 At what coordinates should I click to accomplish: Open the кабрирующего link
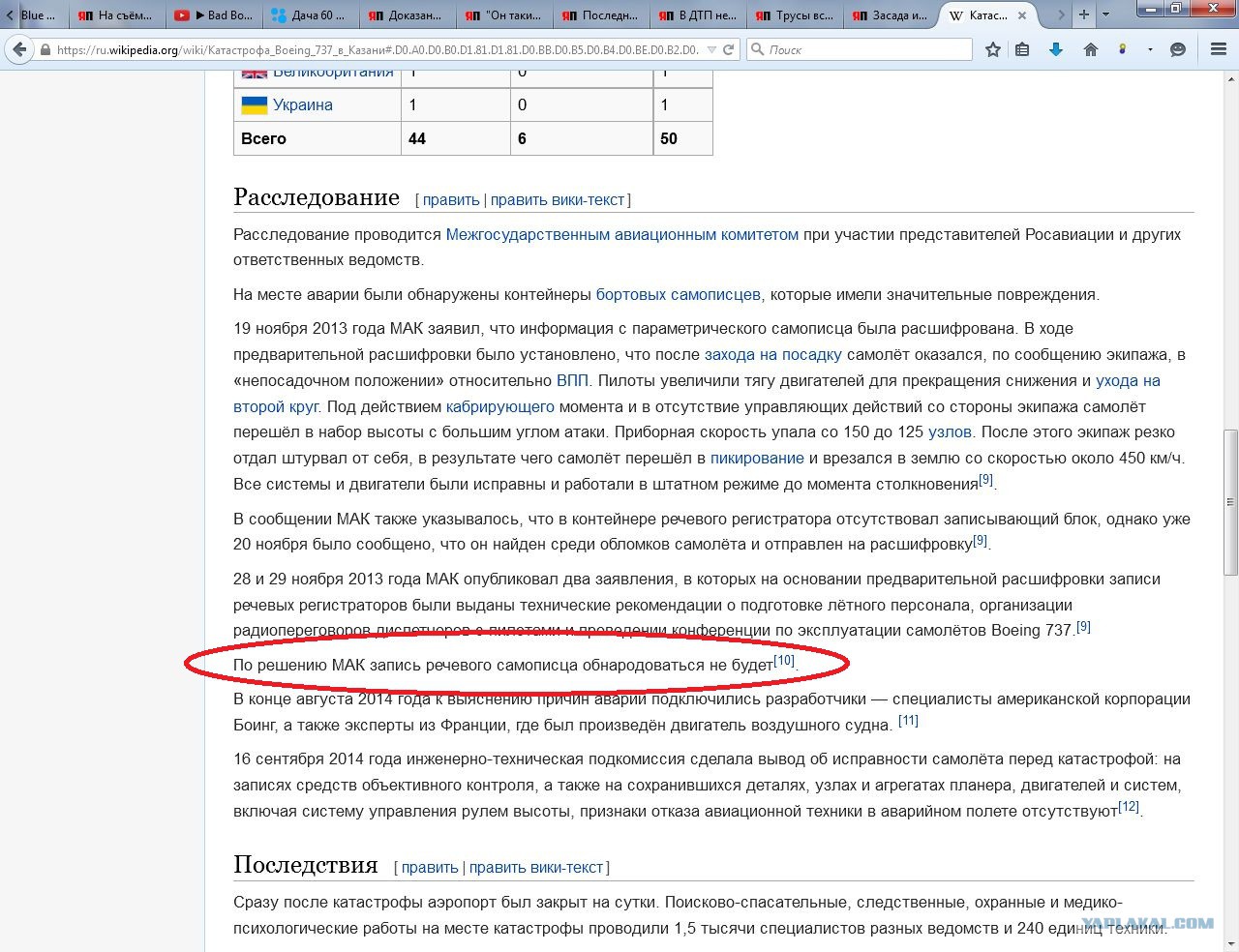point(500,406)
